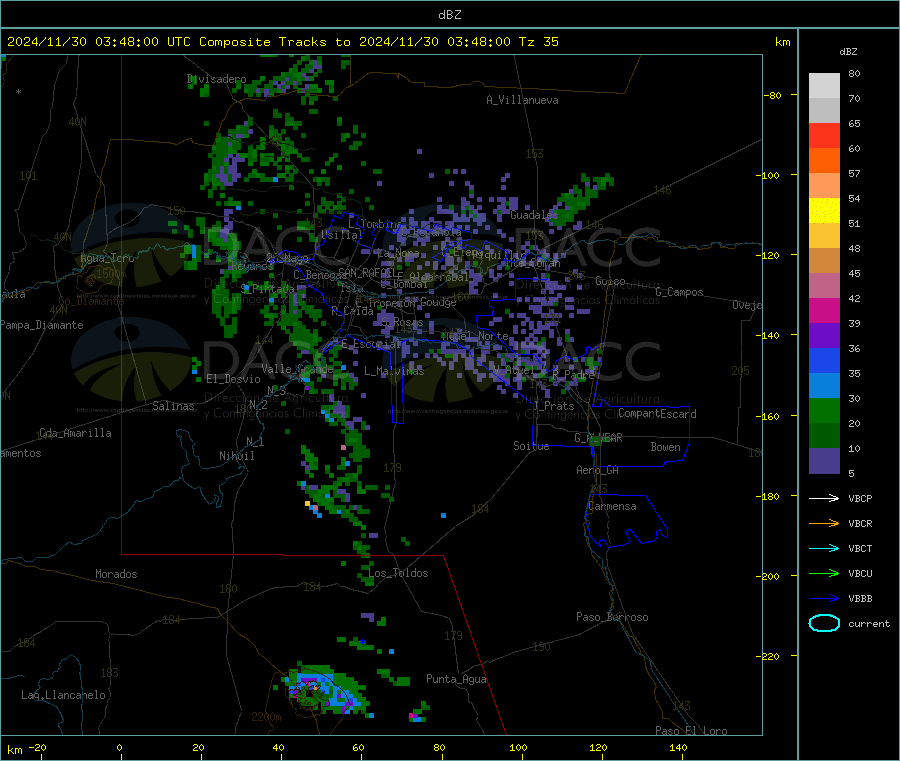
Task: Click the 'Guadales' map label
Action: pyautogui.click(x=534, y=215)
